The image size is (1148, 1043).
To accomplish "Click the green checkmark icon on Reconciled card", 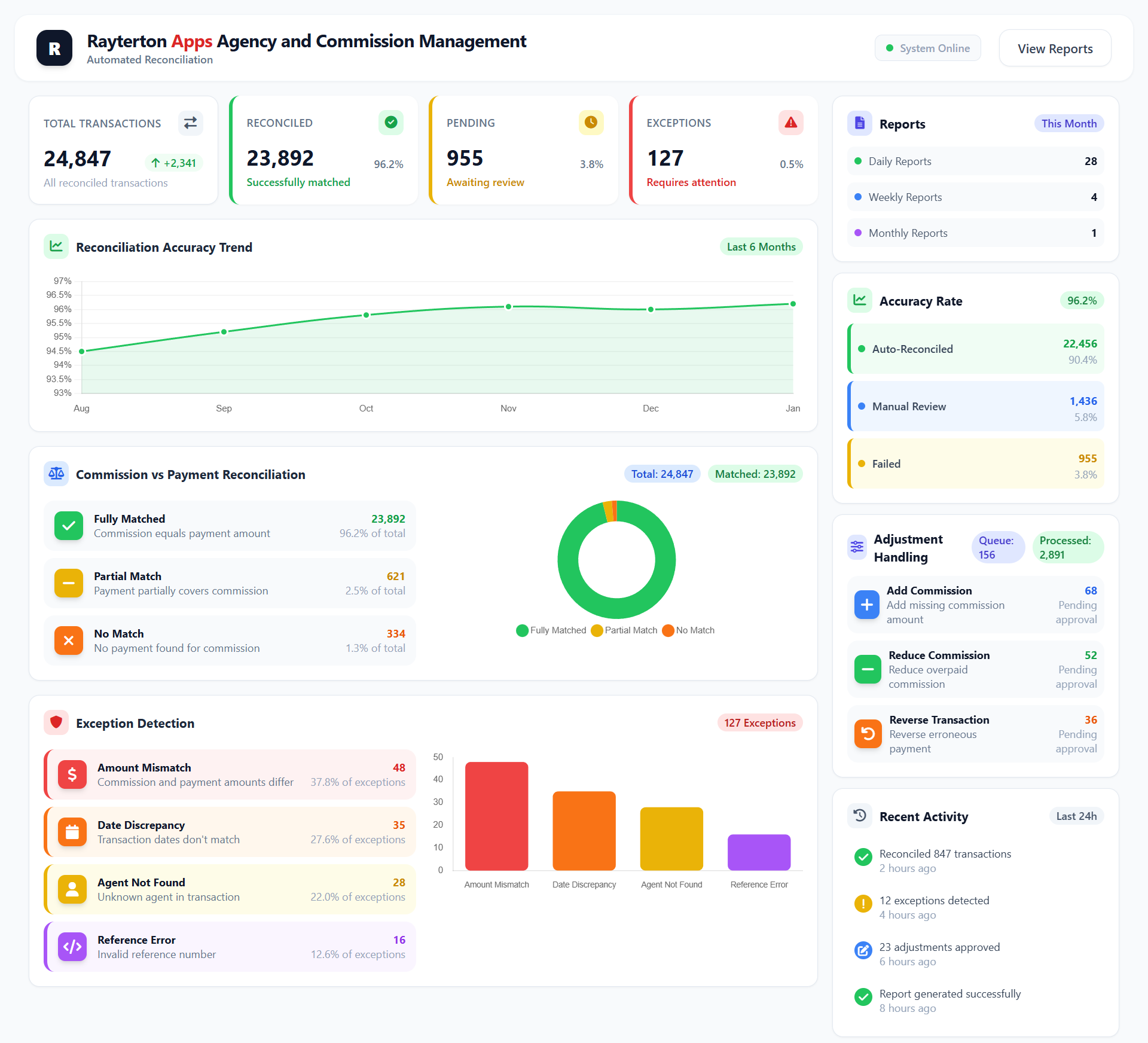I will pos(390,123).
